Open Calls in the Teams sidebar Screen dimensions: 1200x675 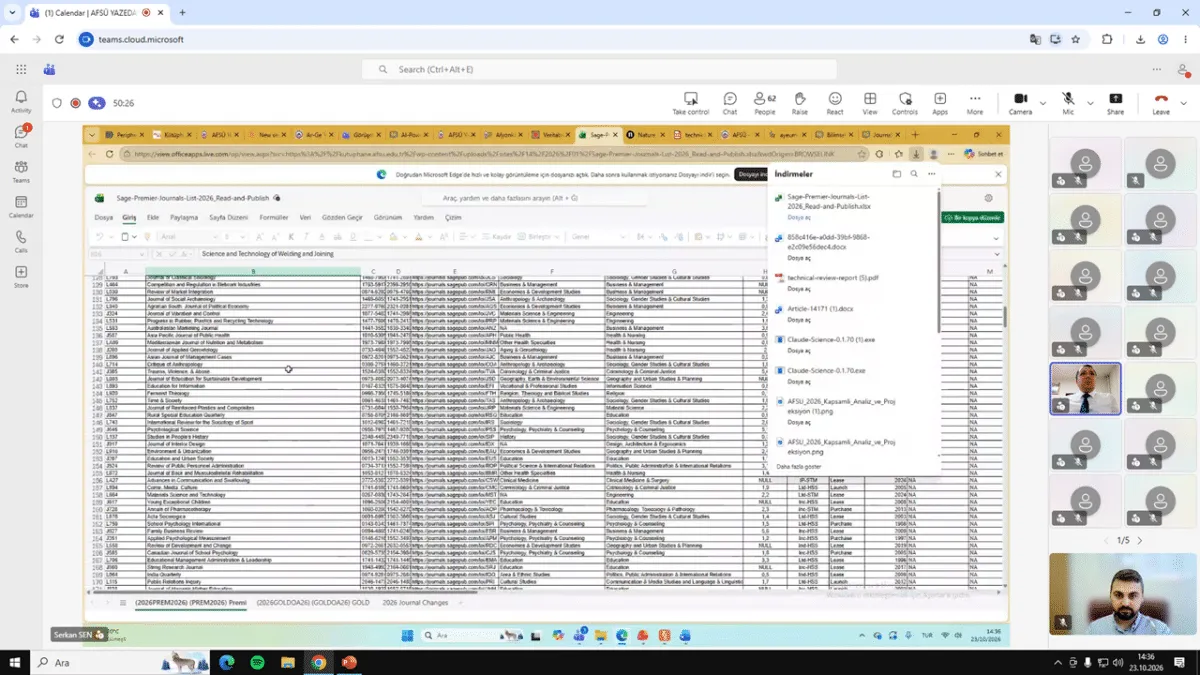tap(21, 241)
